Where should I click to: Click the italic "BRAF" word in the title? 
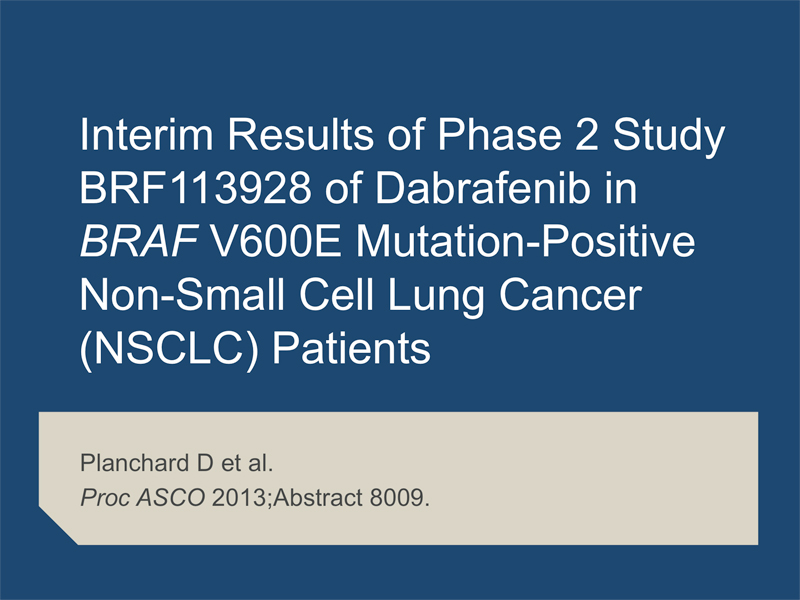click(139, 241)
